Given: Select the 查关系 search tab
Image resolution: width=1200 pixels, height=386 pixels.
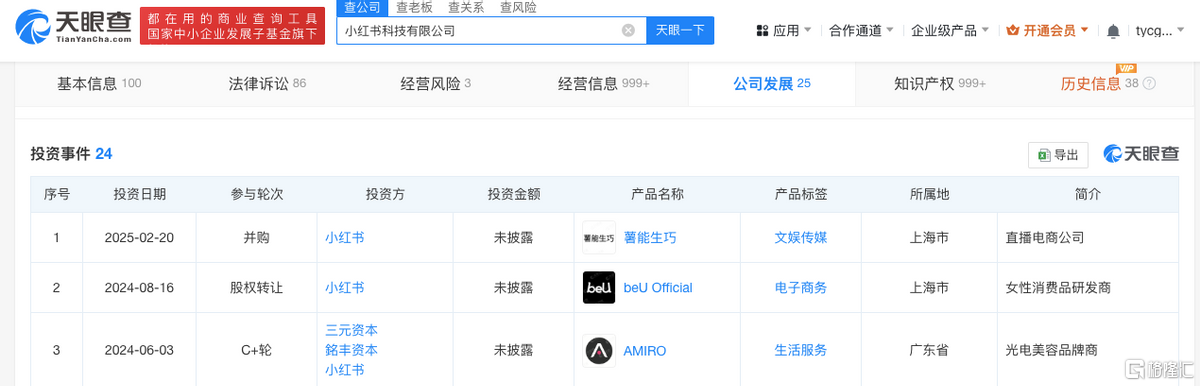Looking at the screenshot, I should tap(466, 7).
